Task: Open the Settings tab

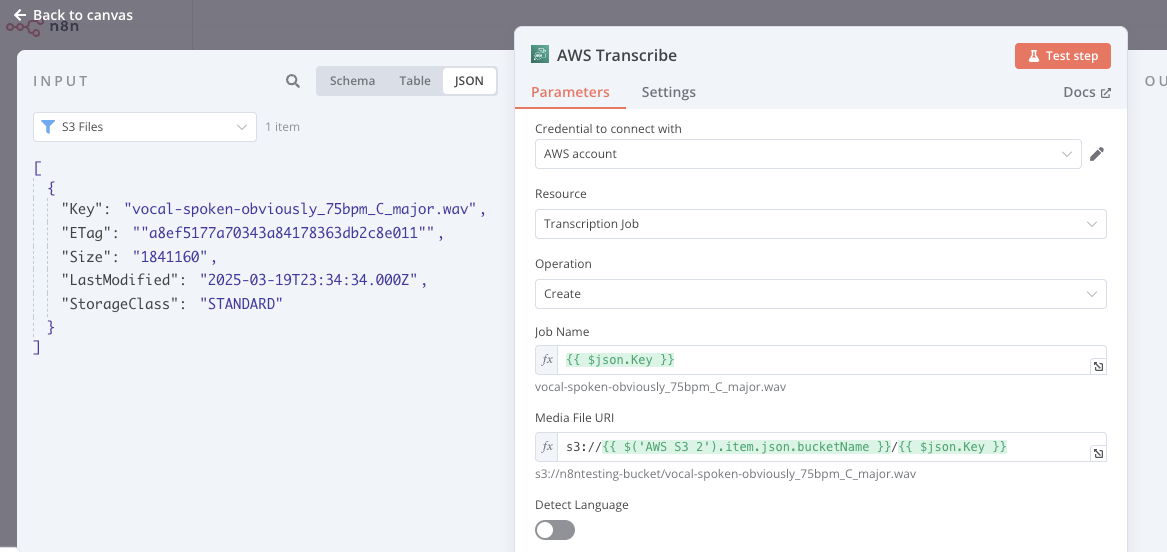Action: (668, 92)
